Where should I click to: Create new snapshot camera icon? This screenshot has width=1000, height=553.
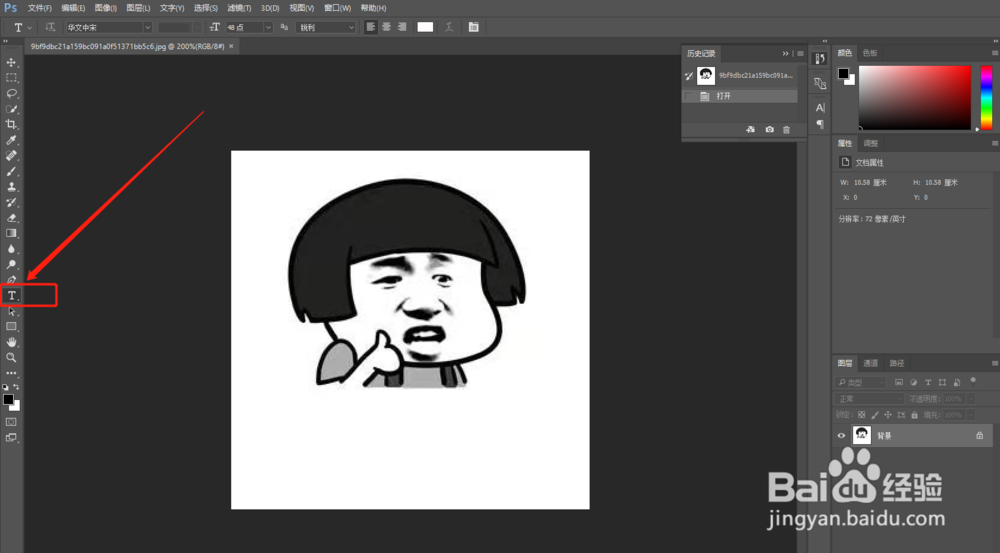click(770, 129)
